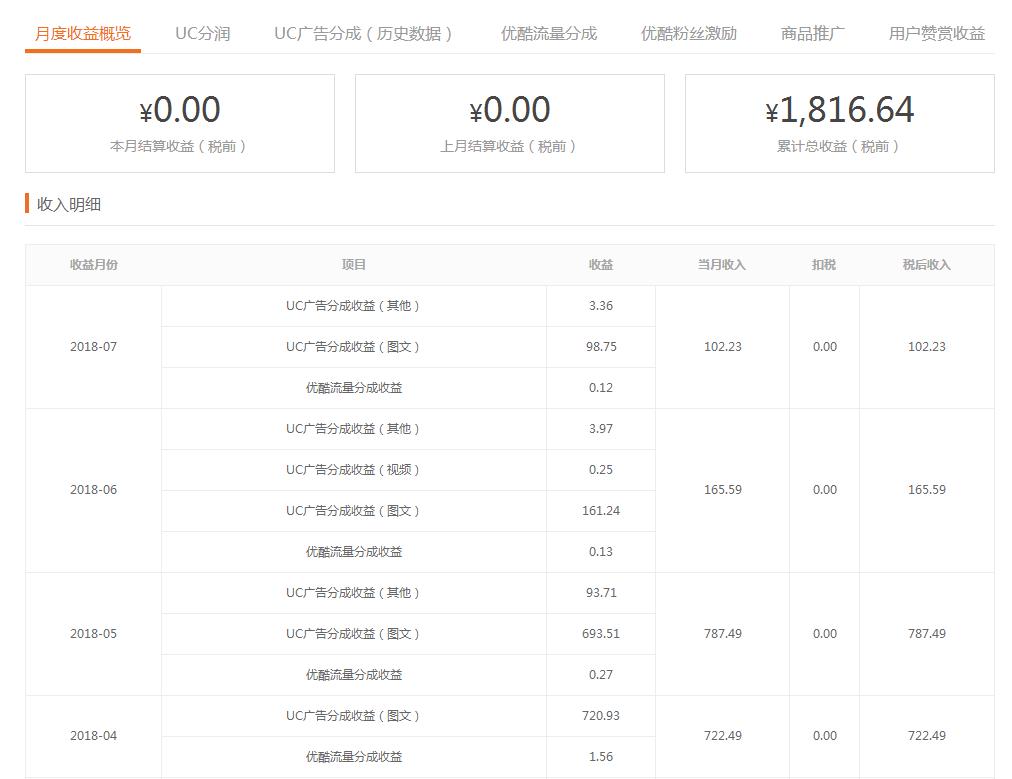
Task: Select the 2018-07 month row
Action: tap(94, 346)
